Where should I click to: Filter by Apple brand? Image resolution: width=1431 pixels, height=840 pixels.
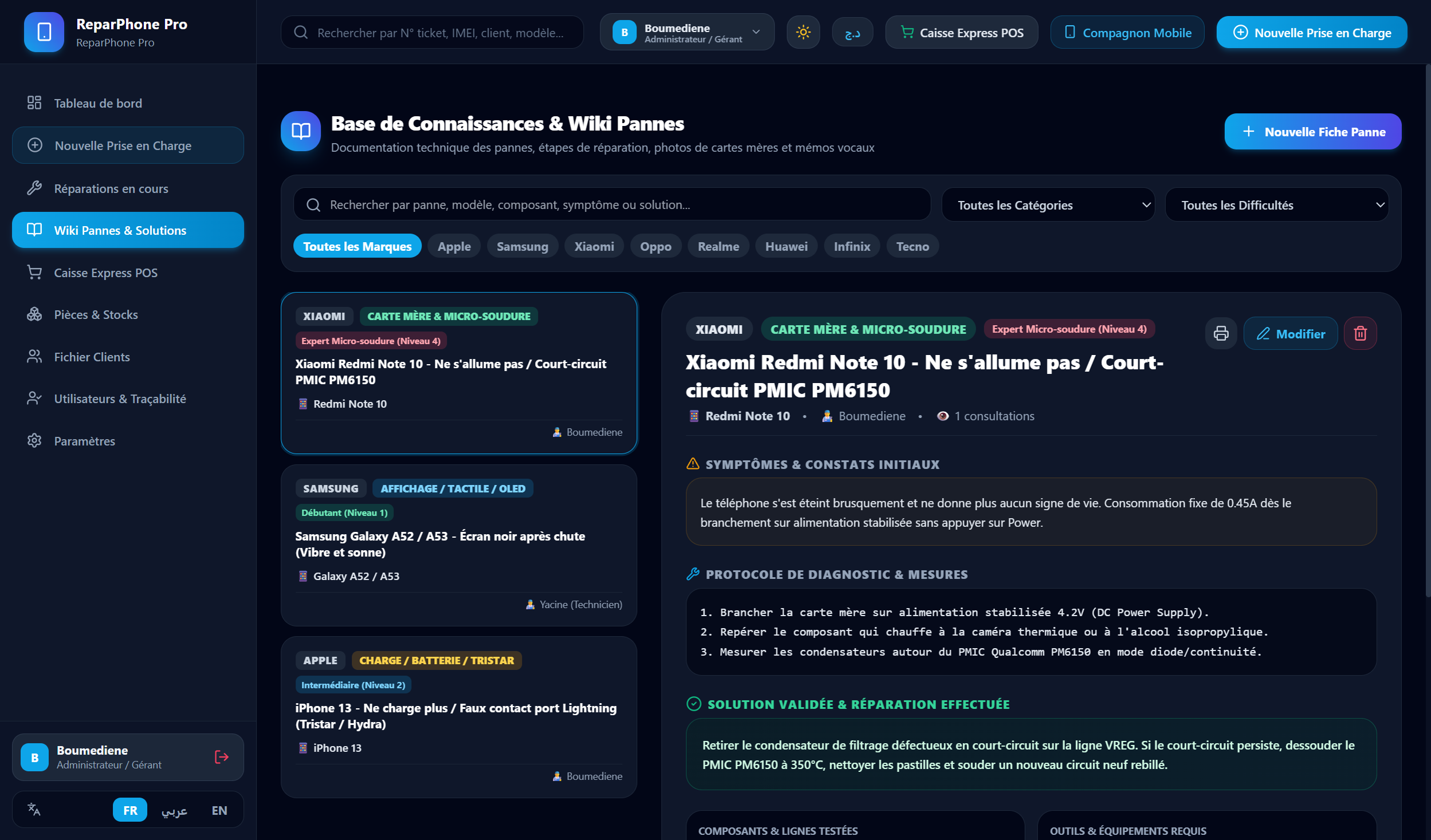[454, 246]
